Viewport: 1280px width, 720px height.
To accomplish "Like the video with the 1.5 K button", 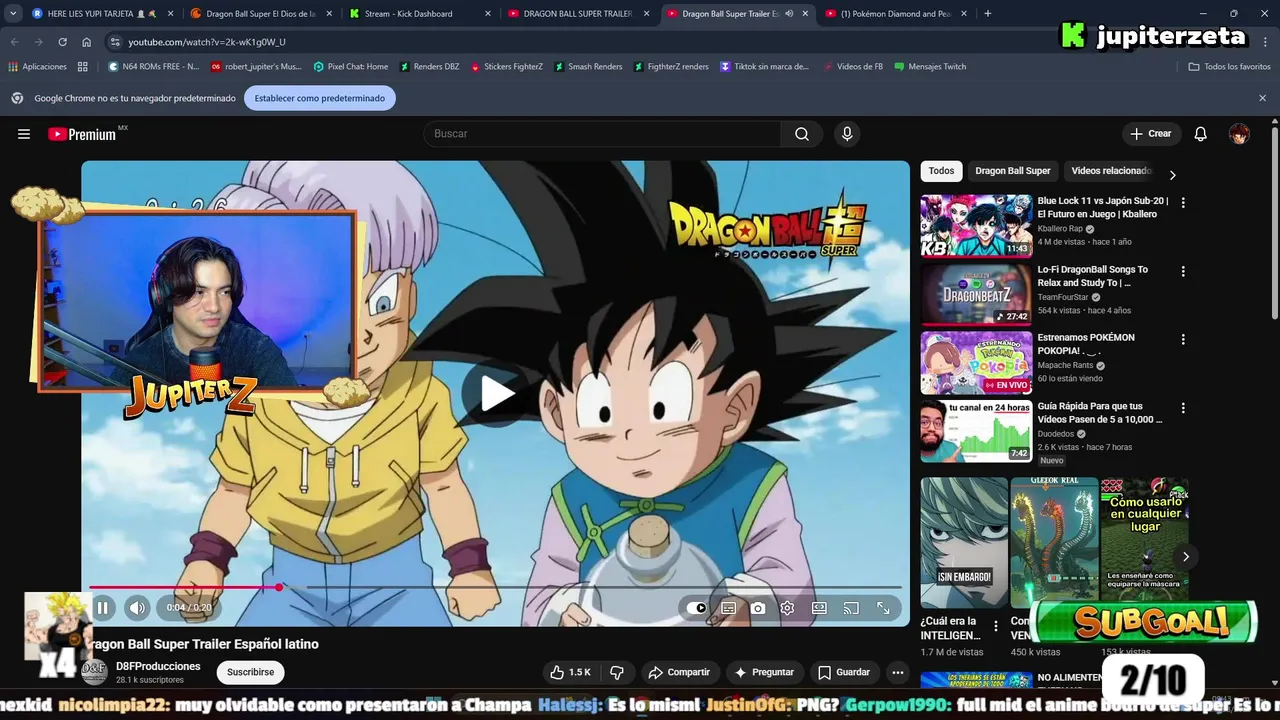I will coord(569,673).
